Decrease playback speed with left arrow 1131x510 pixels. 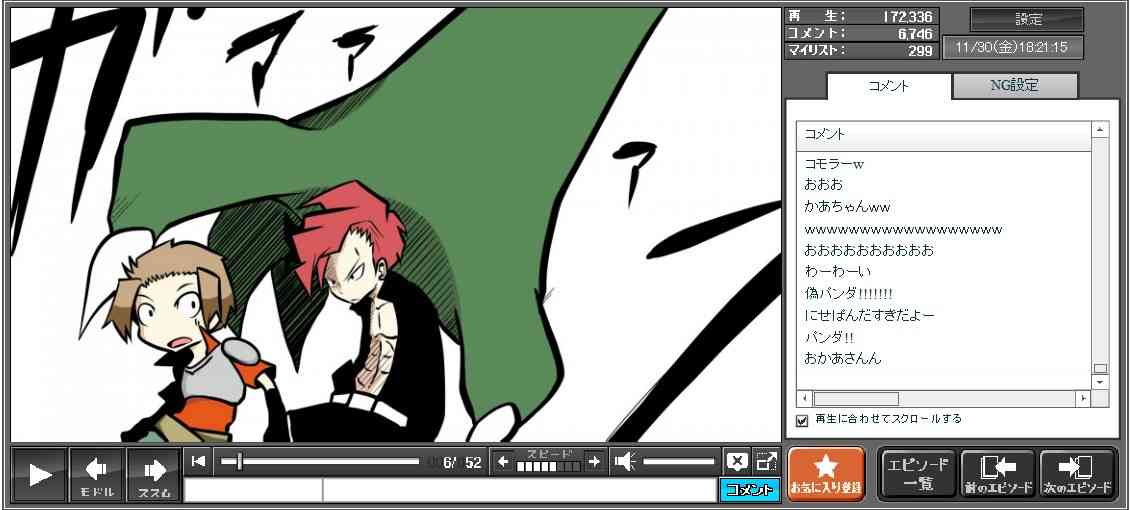(x=504, y=461)
